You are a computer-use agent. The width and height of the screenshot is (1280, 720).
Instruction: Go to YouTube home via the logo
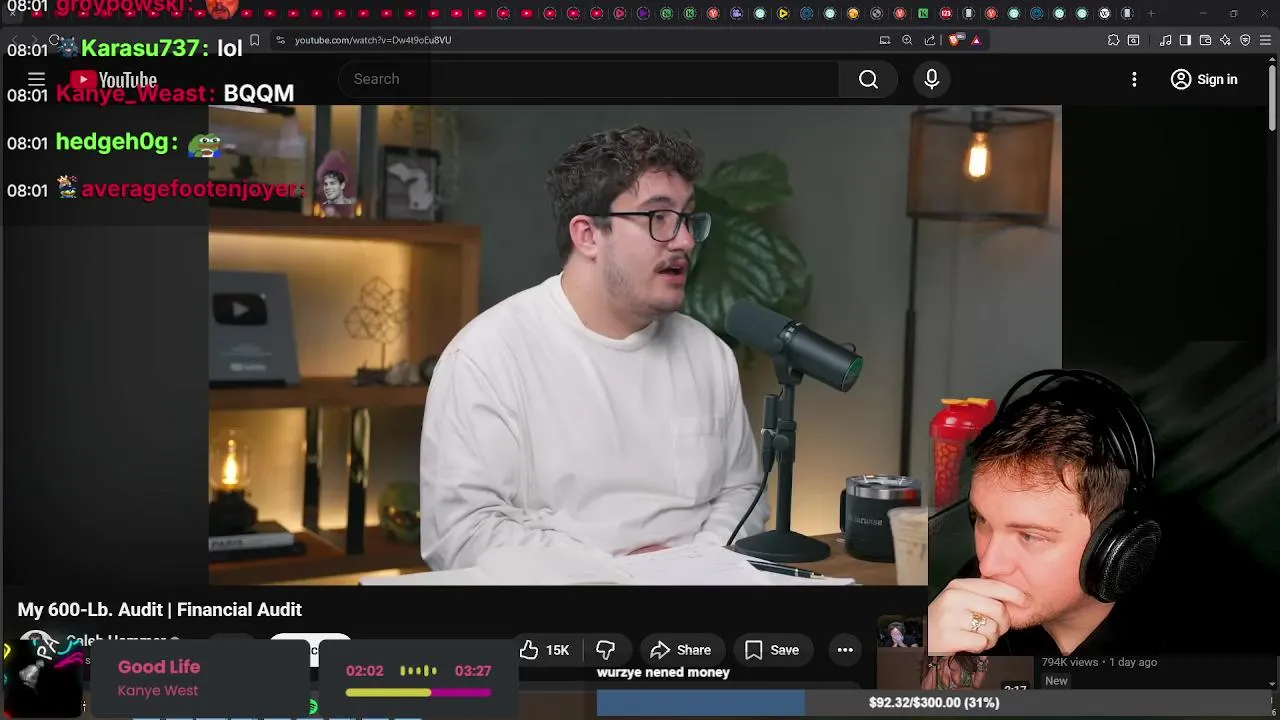click(113, 79)
